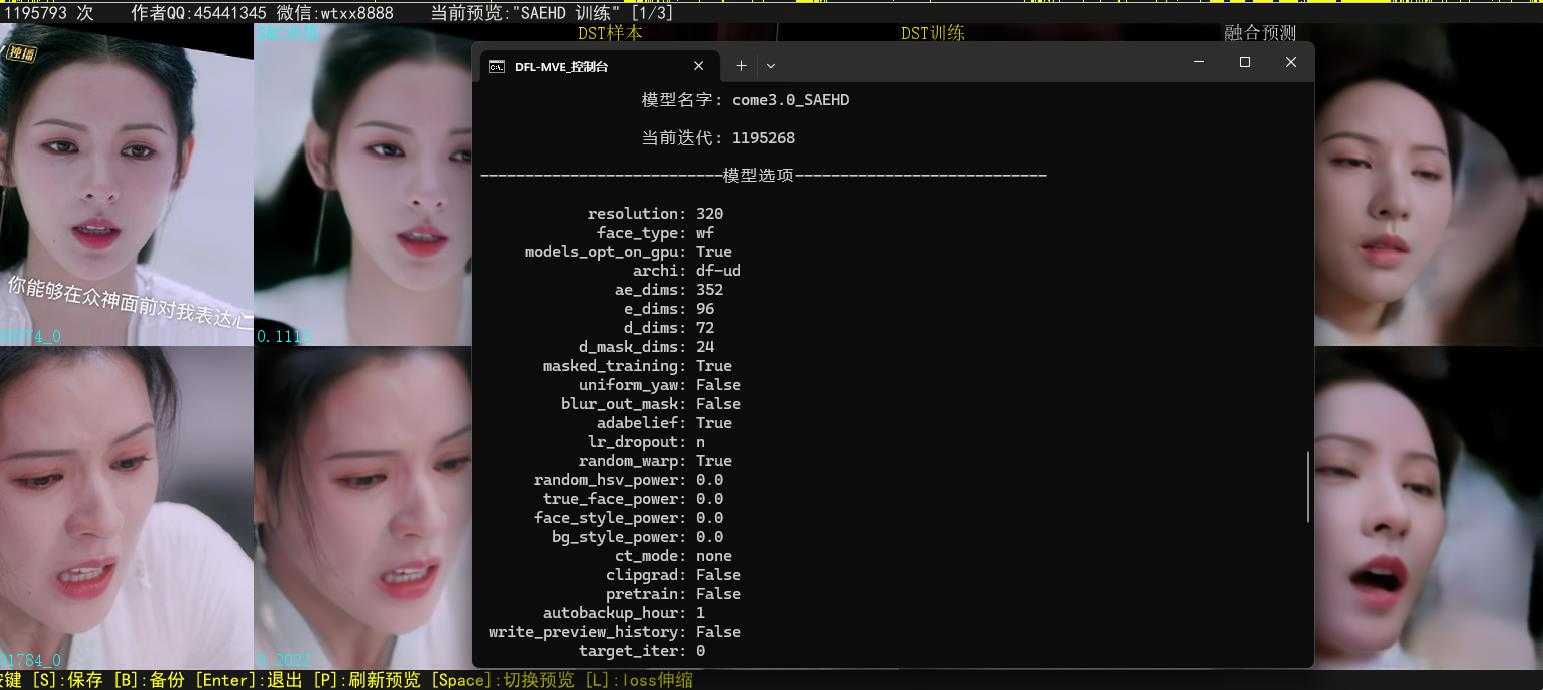Click the [B]:备份 backup hint

pos(150,679)
